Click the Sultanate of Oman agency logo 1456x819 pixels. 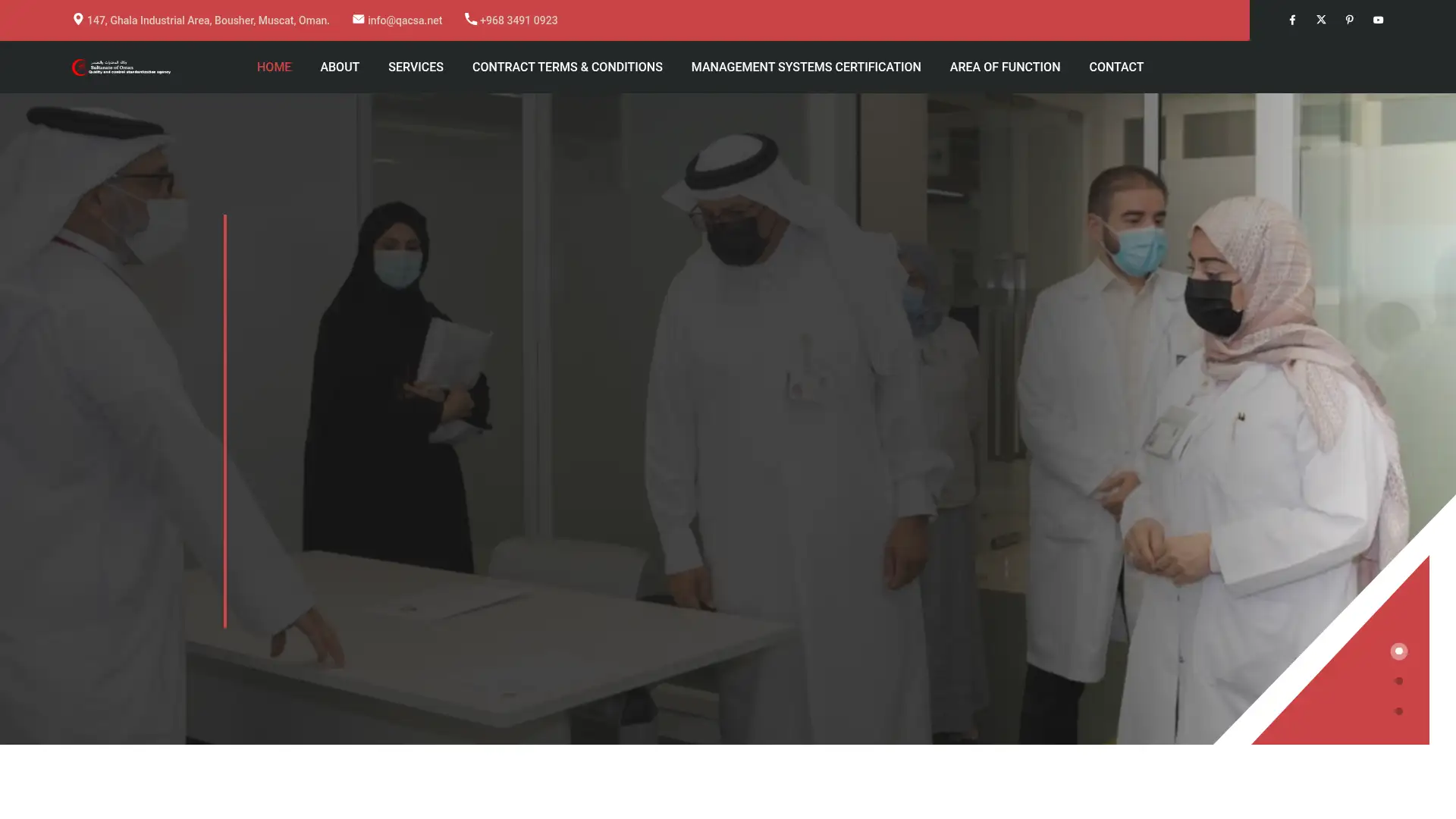(x=121, y=67)
